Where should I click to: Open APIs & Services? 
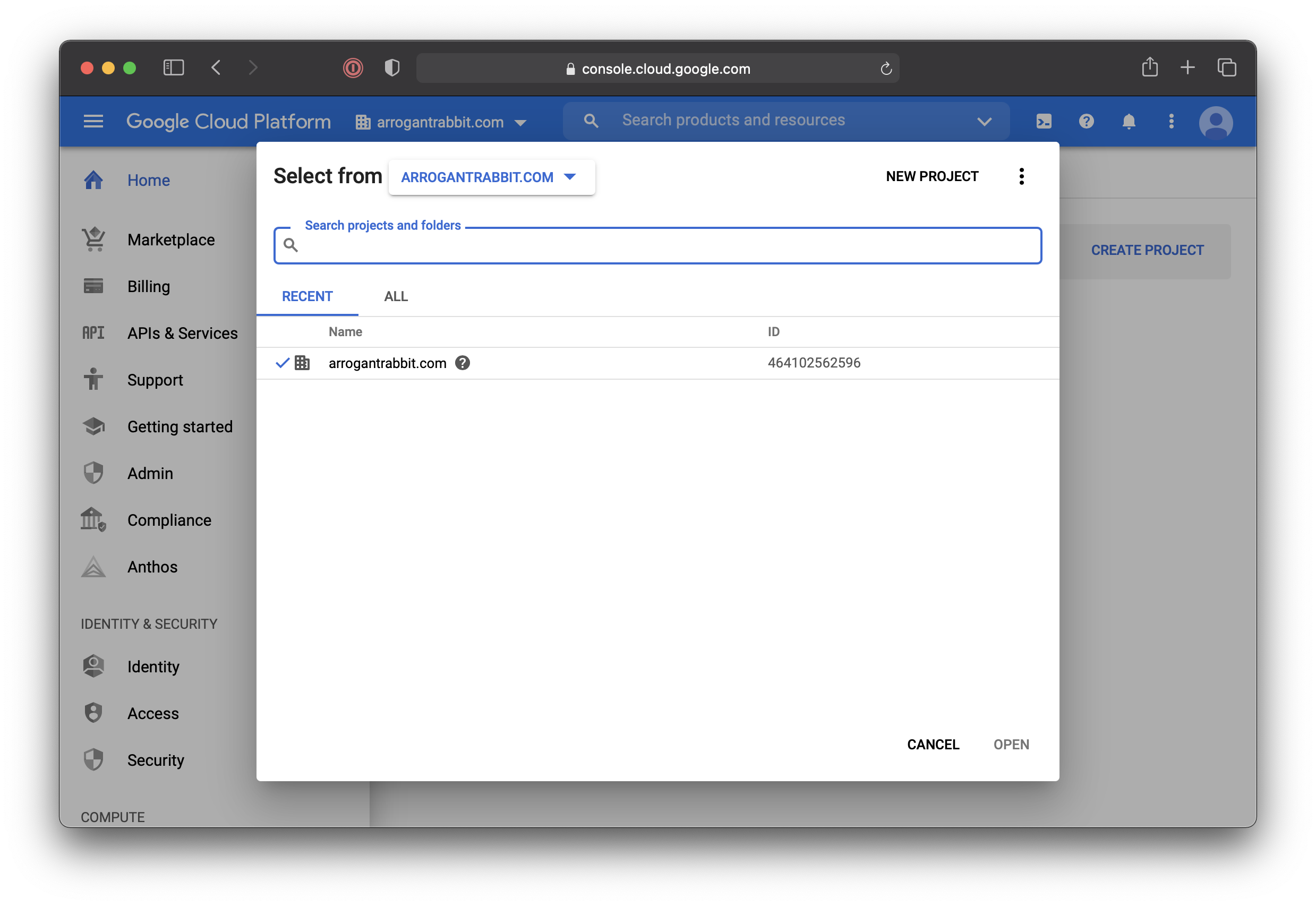coord(182,333)
